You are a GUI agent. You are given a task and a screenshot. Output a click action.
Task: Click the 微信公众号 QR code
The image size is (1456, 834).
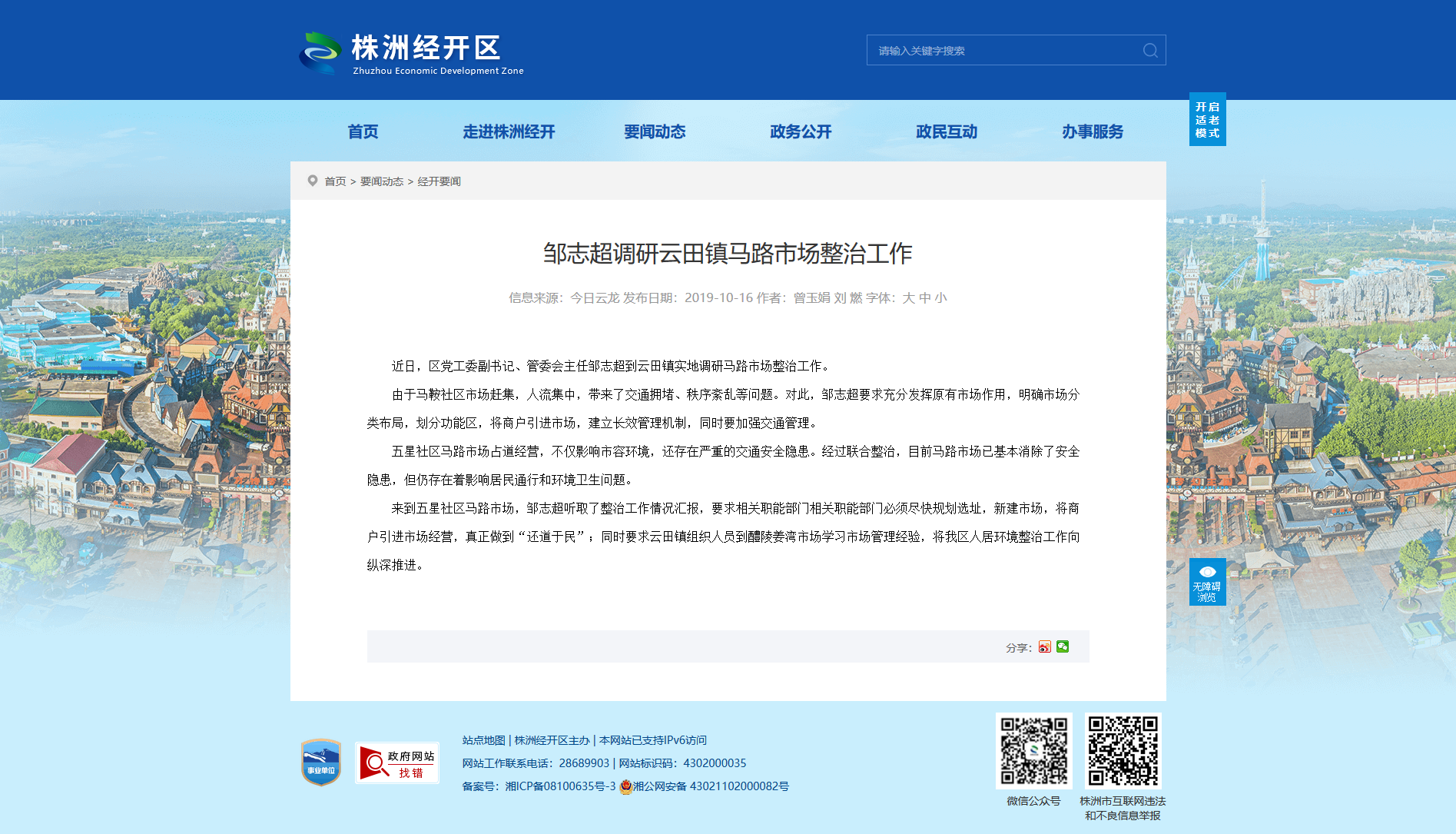pos(1034,751)
